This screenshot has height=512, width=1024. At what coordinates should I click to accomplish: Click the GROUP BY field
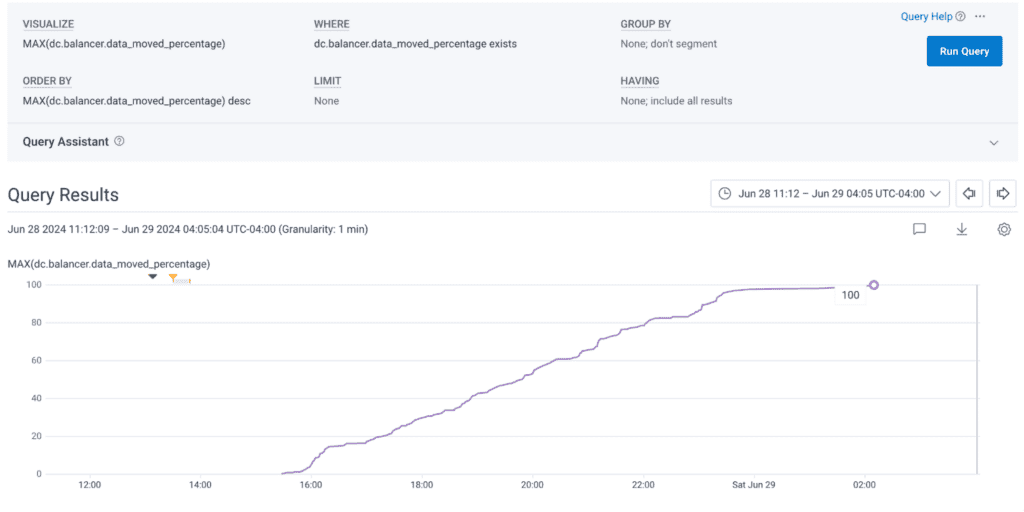[x=668, y=44]
